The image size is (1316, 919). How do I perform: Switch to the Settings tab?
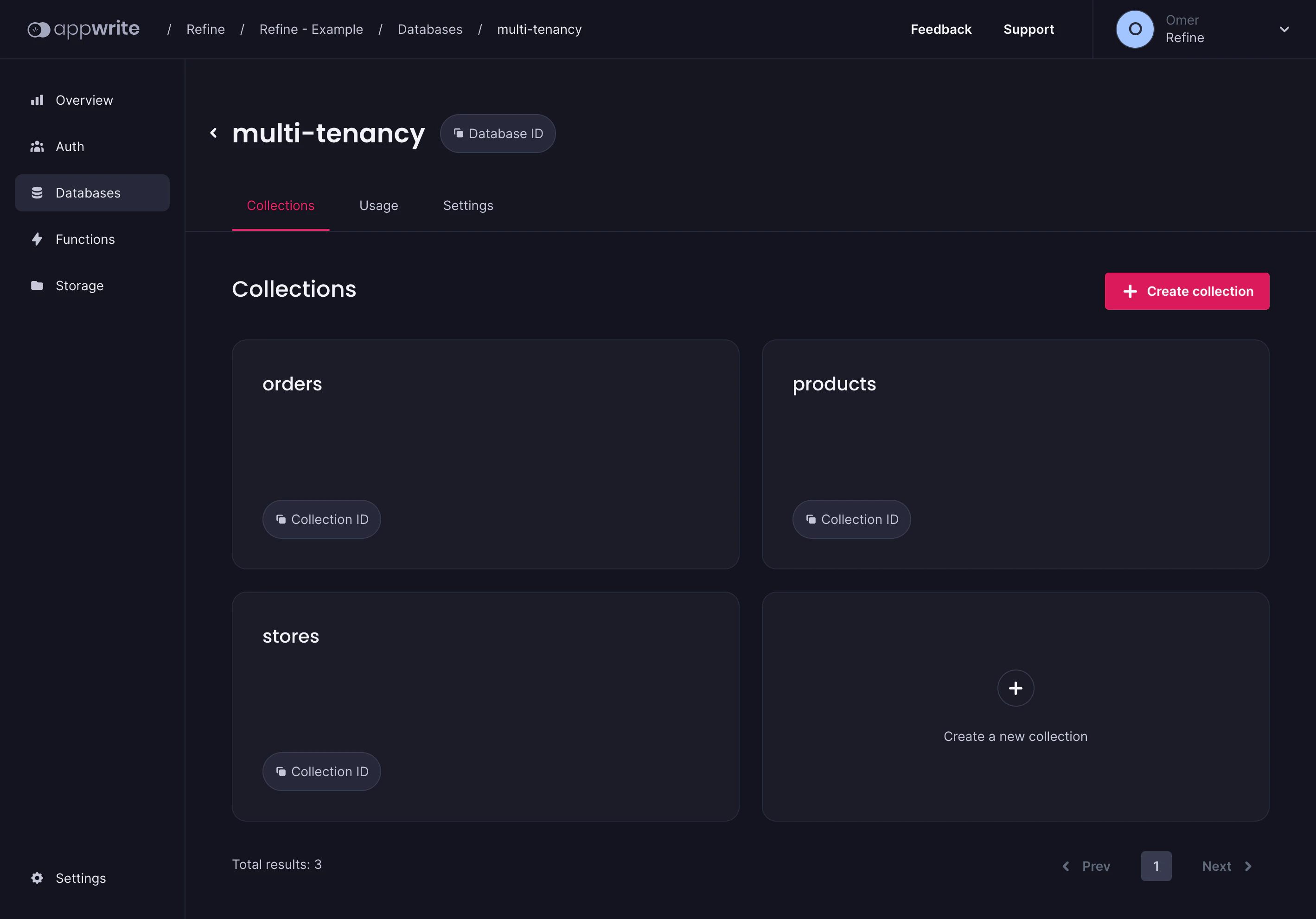pos(468,205)
